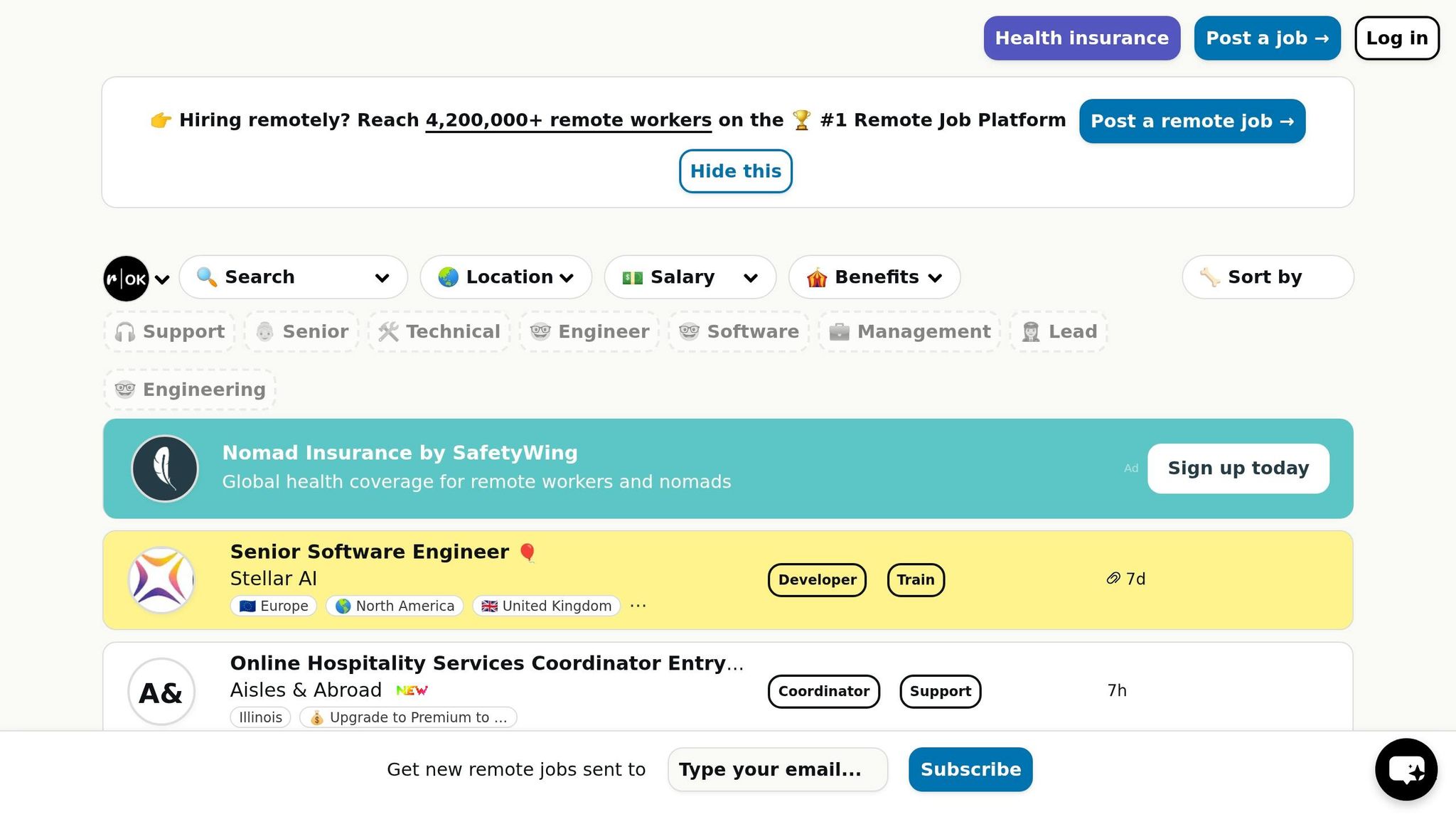
Task: Open the Aisles & Abroad company name
Action: (x=306, y=691)
